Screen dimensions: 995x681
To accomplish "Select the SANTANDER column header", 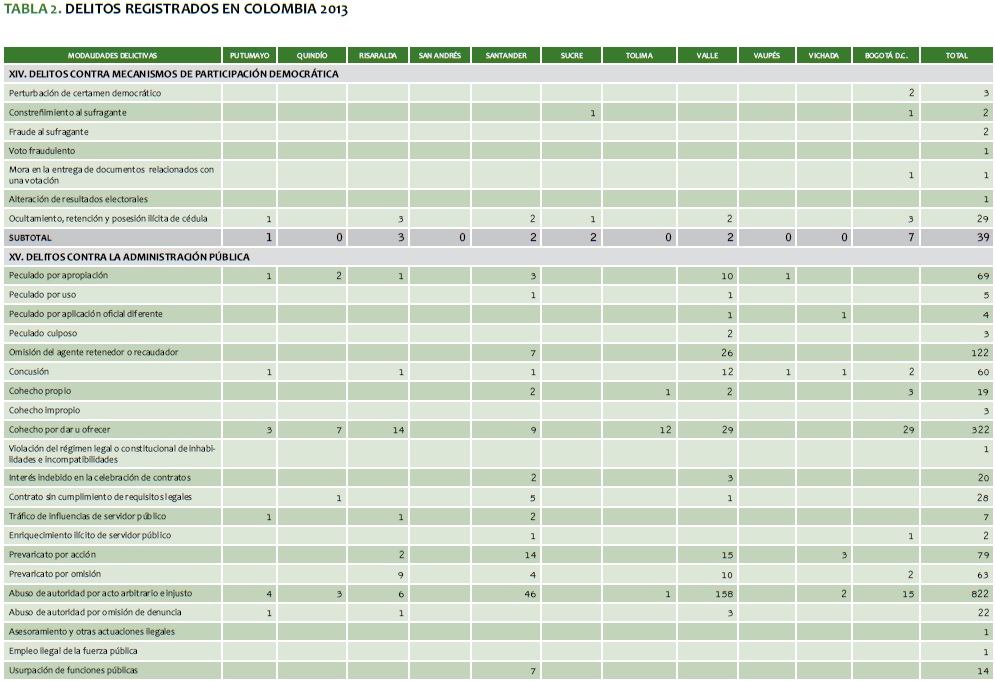I will [506, 56].
